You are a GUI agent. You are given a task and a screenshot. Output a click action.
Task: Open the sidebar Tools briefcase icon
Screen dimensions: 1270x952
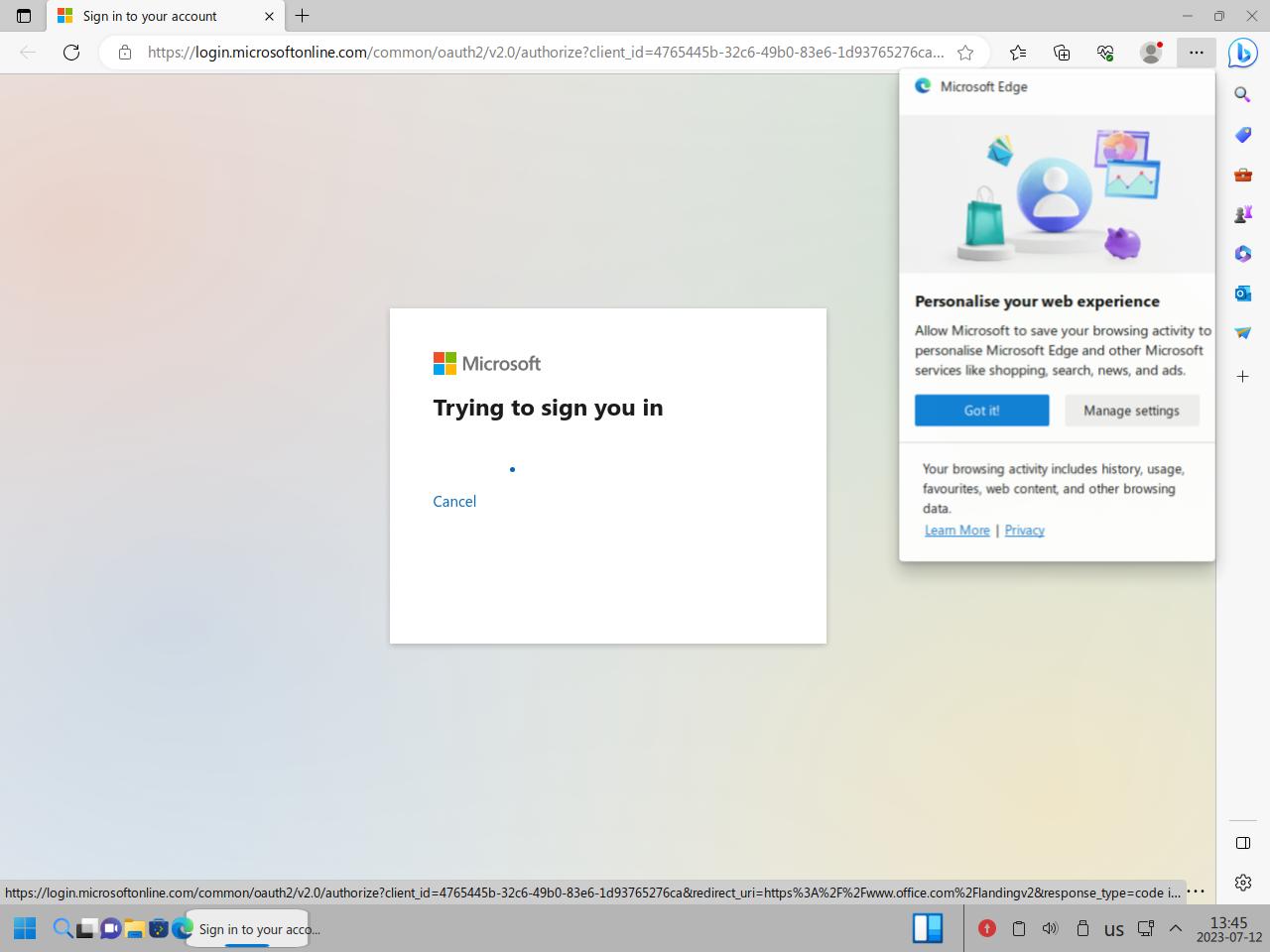tap(1242, 175)
